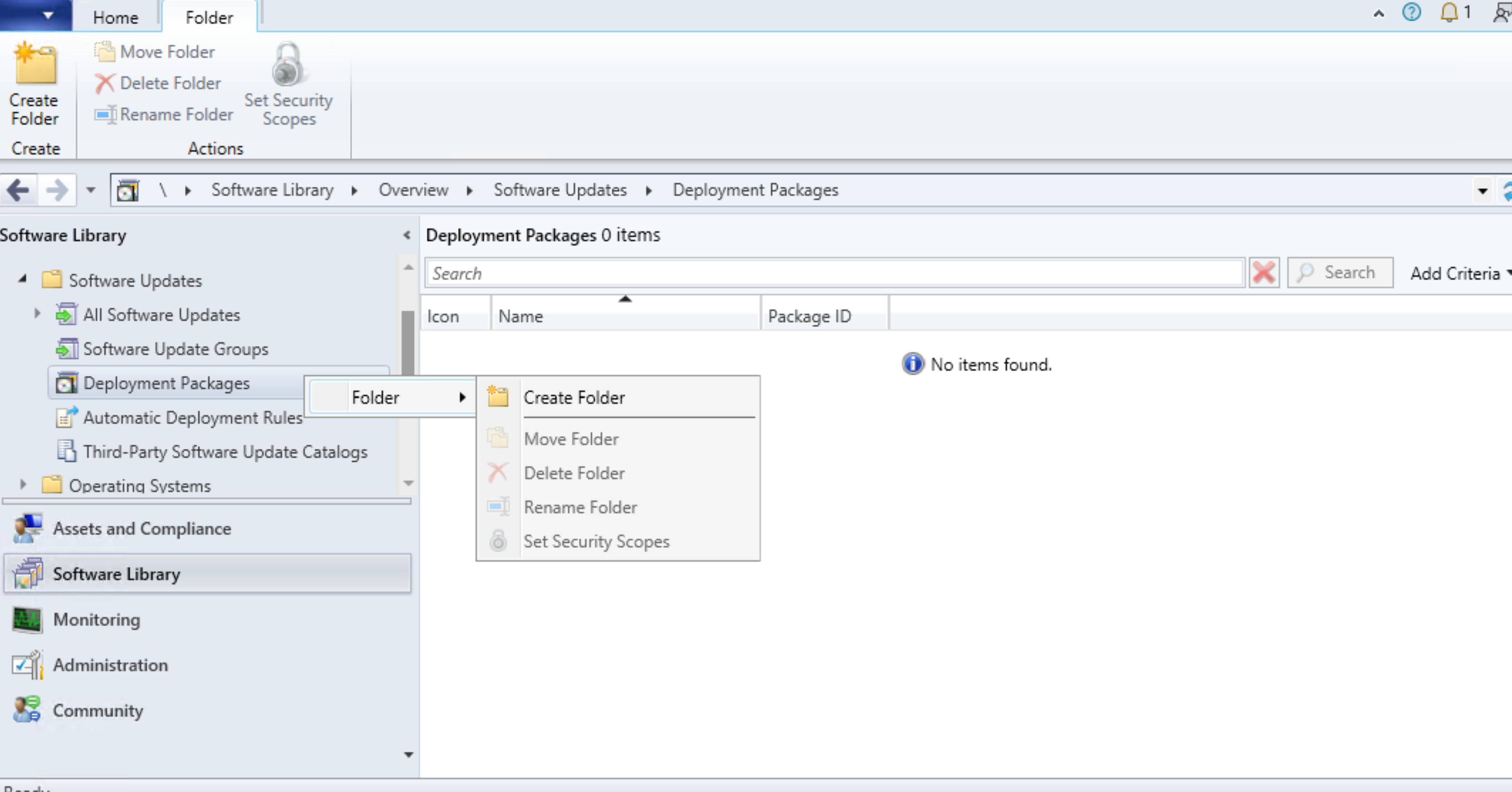1512x792 pixels.
Task: Select Automatic Deployment Rules tree item
Action: click(x=194, y=417)
